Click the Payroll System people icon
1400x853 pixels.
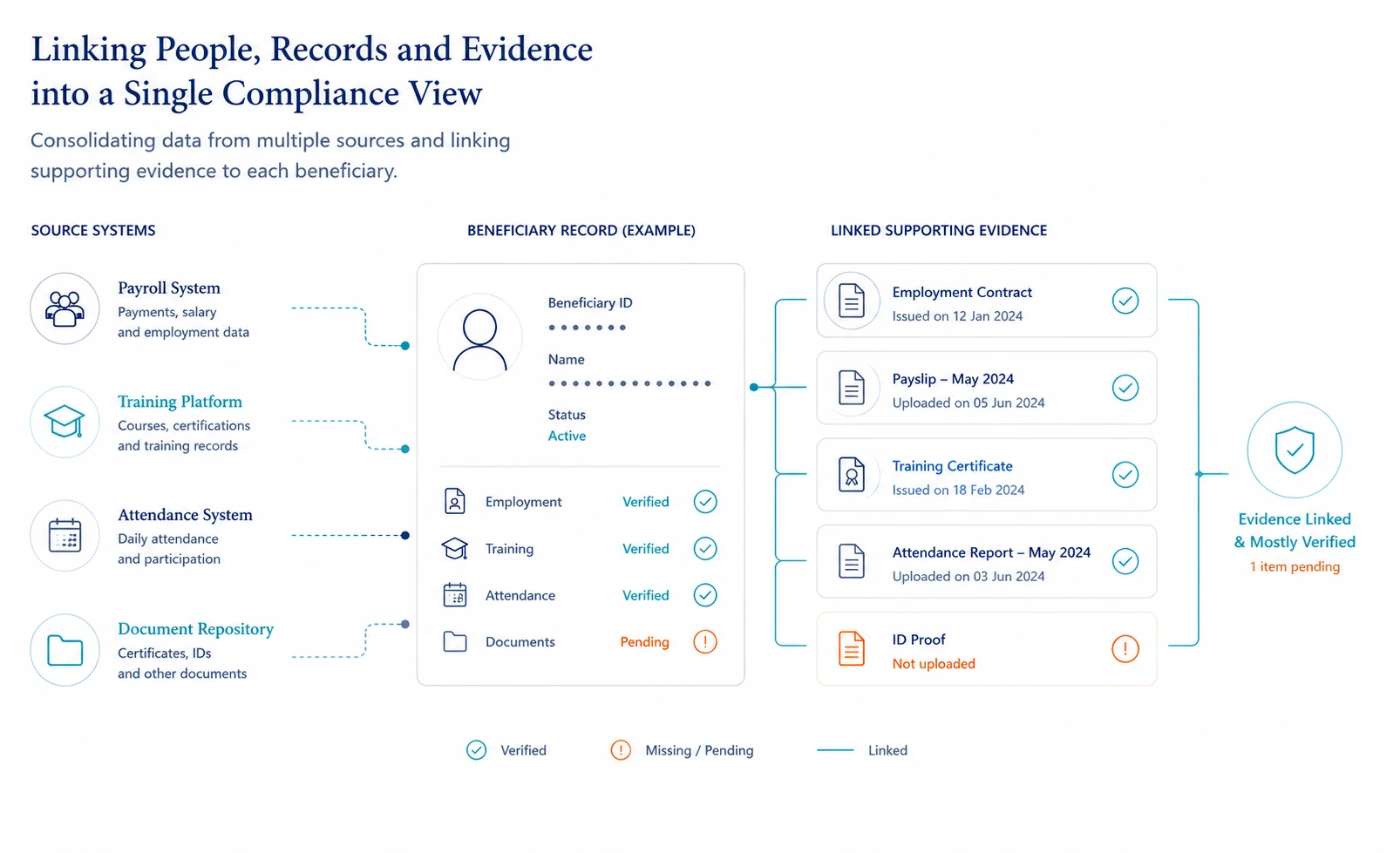[65, 308]
